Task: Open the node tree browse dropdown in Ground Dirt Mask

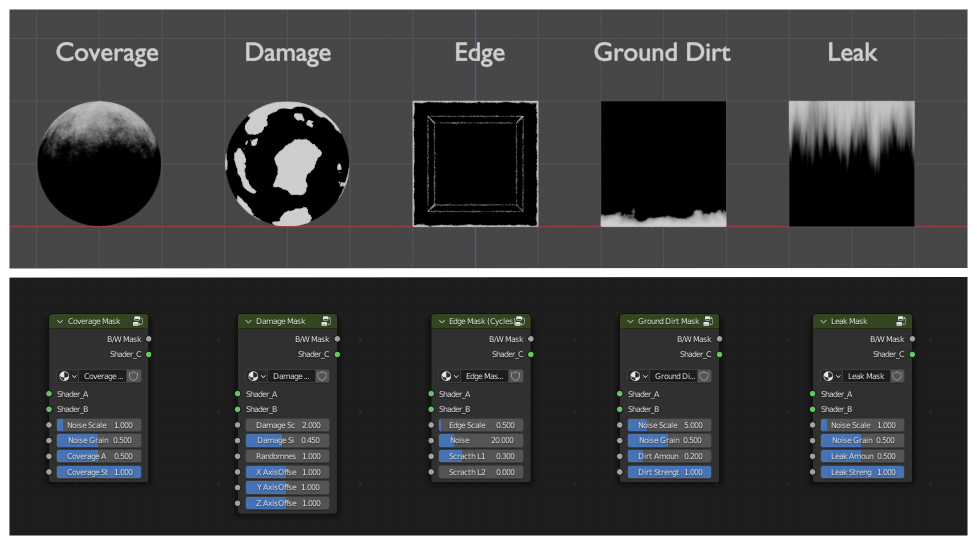Action: [638, 376]
